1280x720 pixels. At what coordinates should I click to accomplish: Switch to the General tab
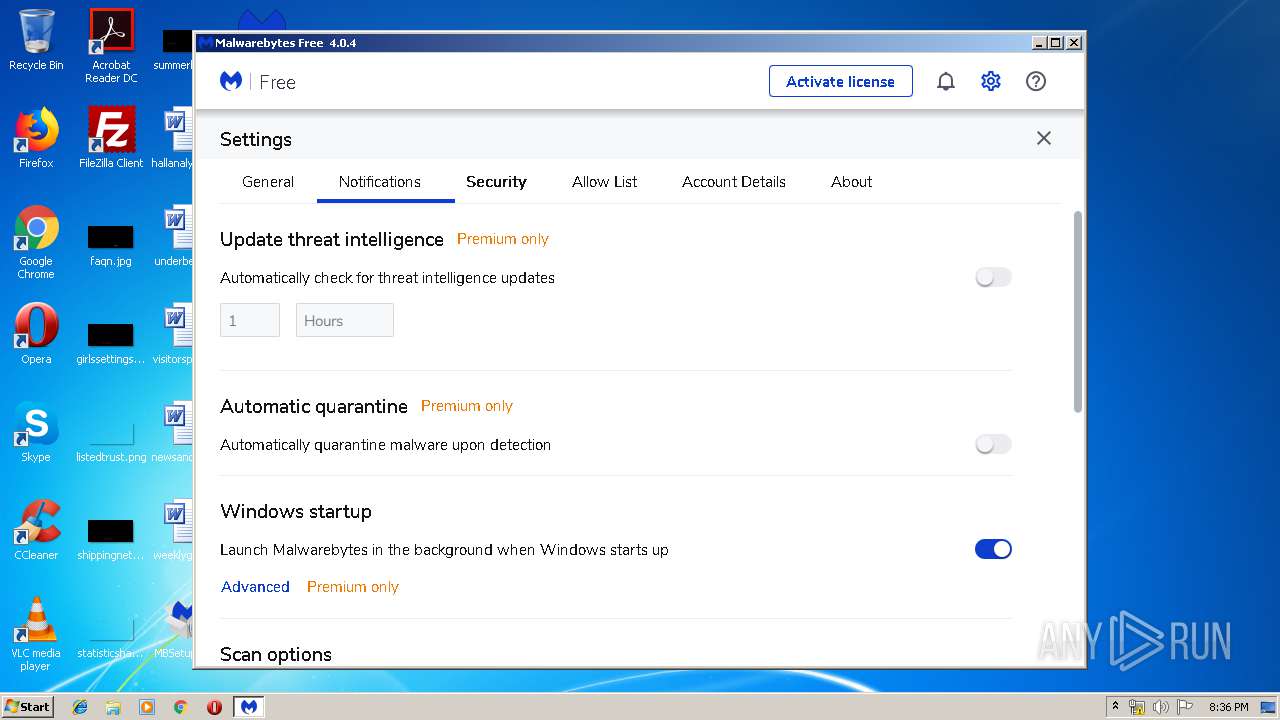tap(268, 182)
